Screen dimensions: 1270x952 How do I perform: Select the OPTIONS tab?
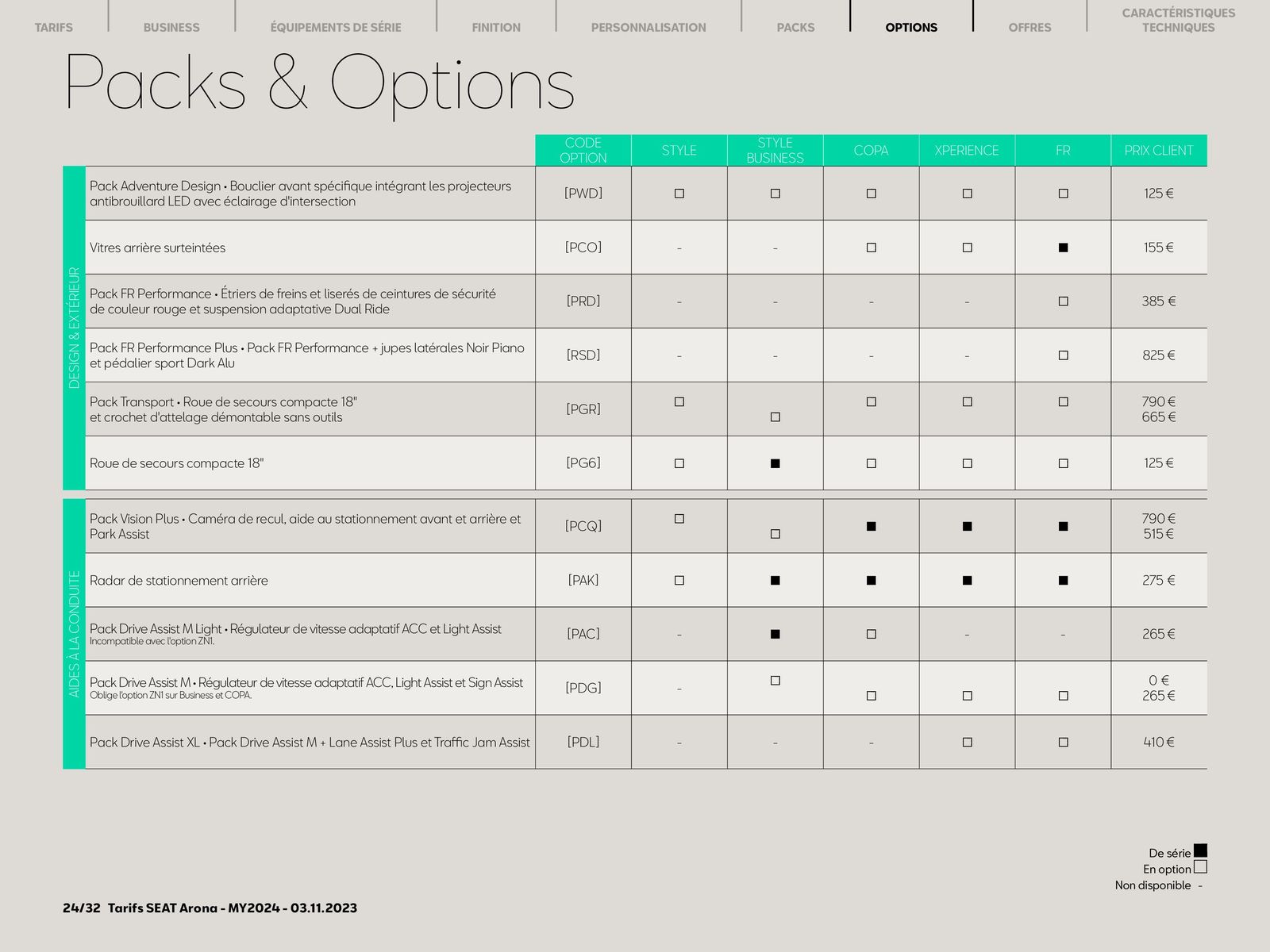(911, 27)
